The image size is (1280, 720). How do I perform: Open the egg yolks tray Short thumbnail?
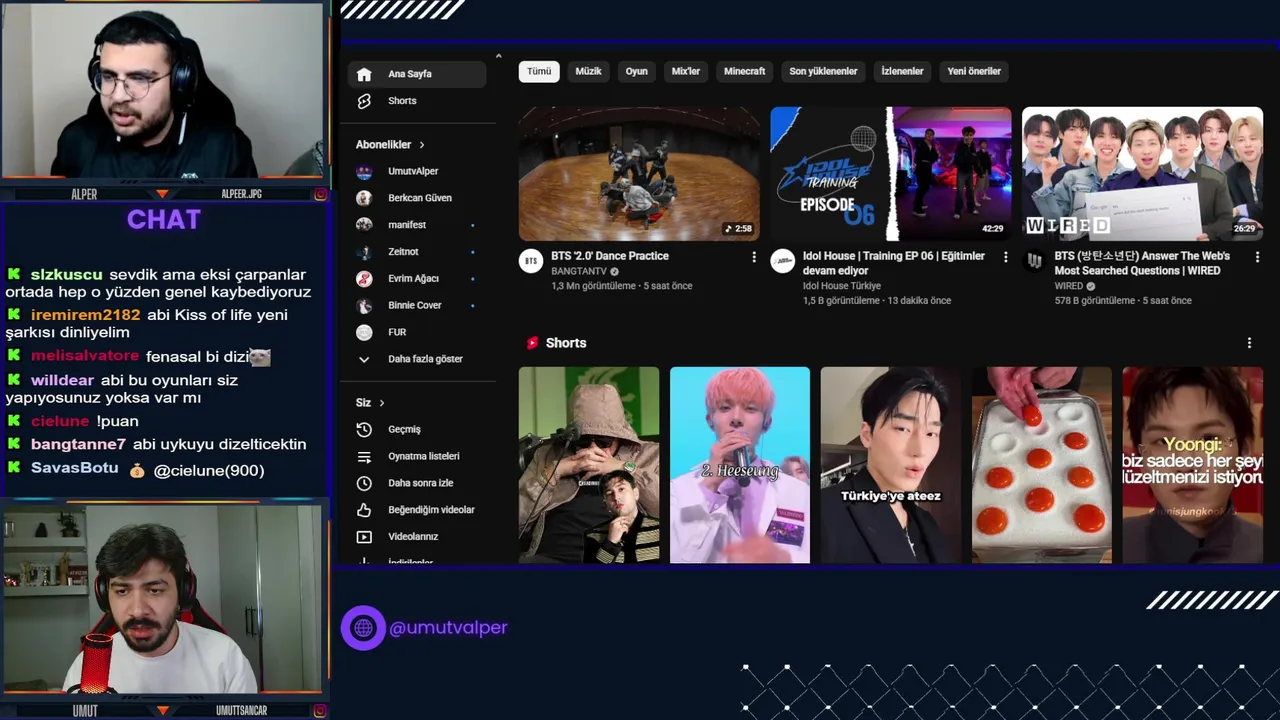click(x=1042, y=465)
